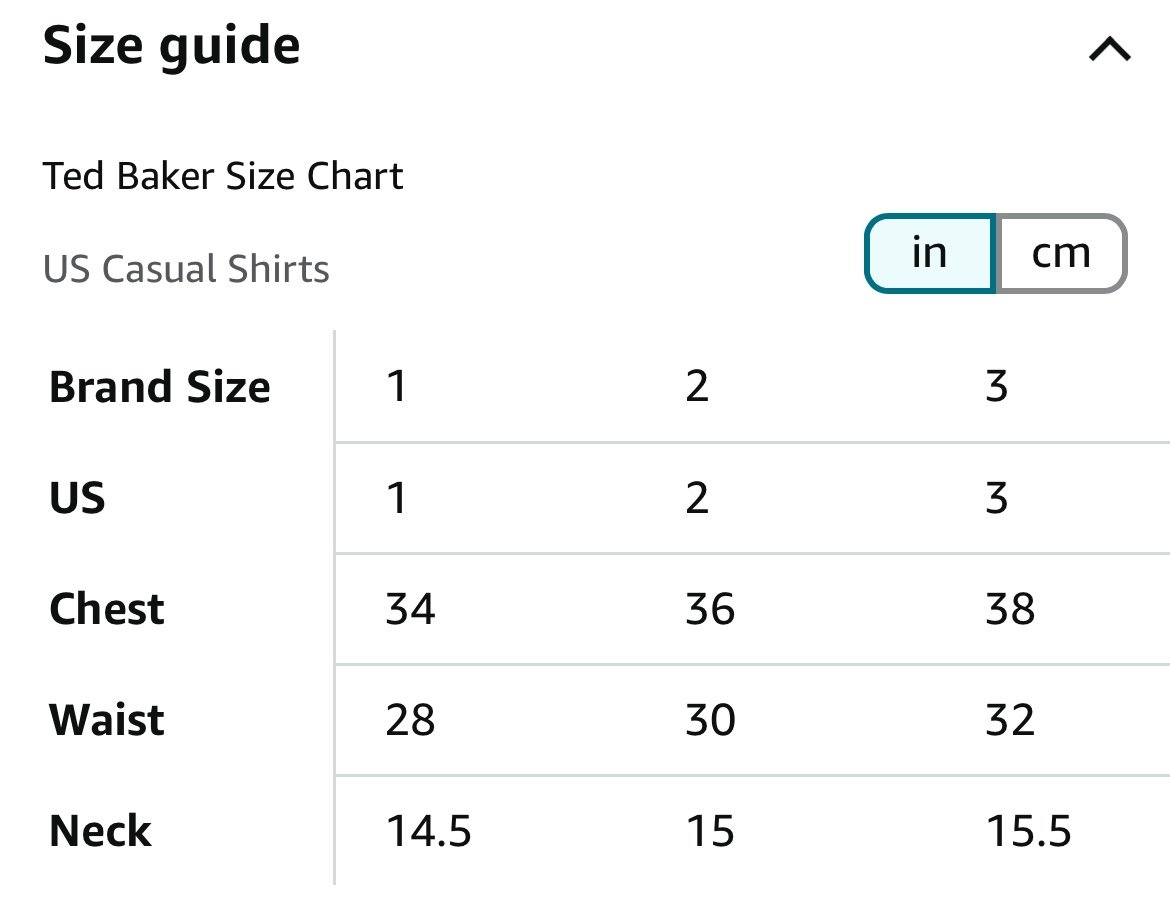The height and width of the screenshot is (900, 1170).
Task: Click the Waist row header
Action: (107, 720)
